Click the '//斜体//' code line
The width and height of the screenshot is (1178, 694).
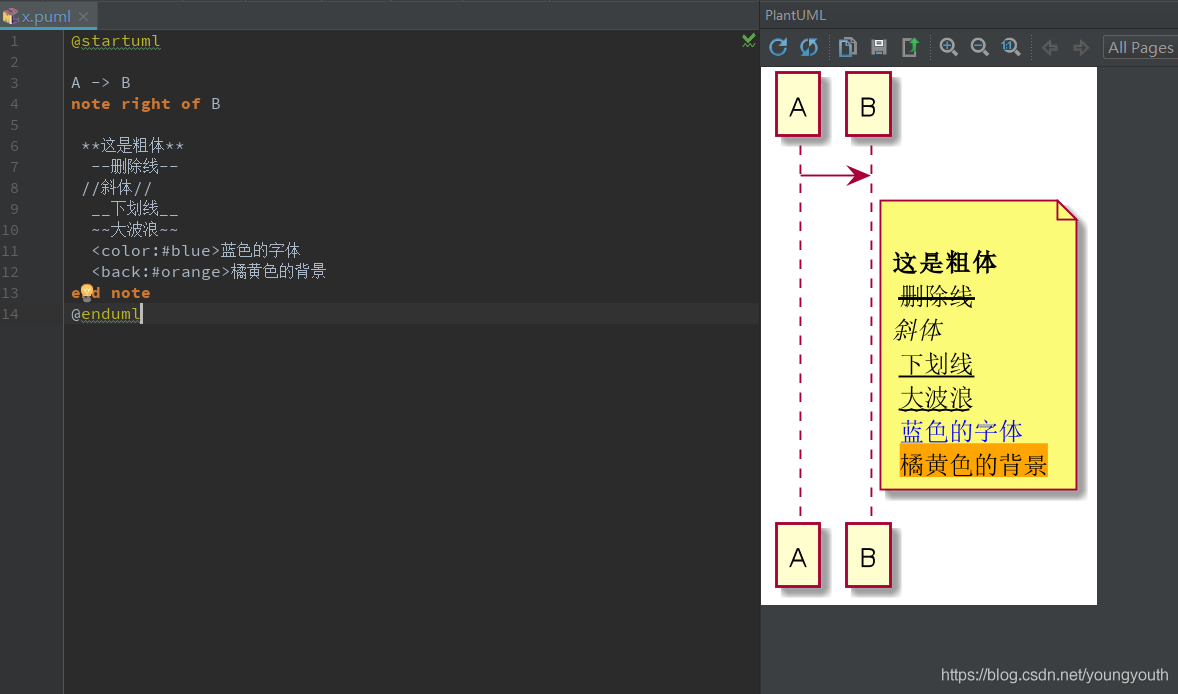pos(116,188)
